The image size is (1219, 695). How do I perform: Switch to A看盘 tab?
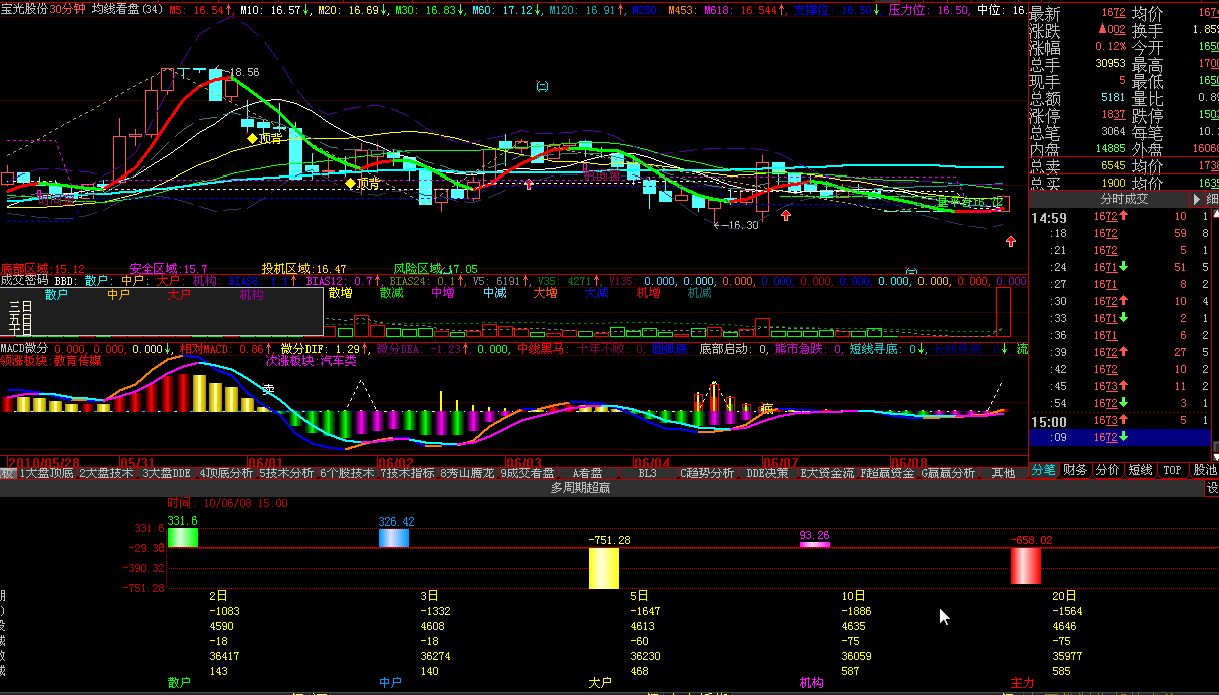[x=587, y=473]
